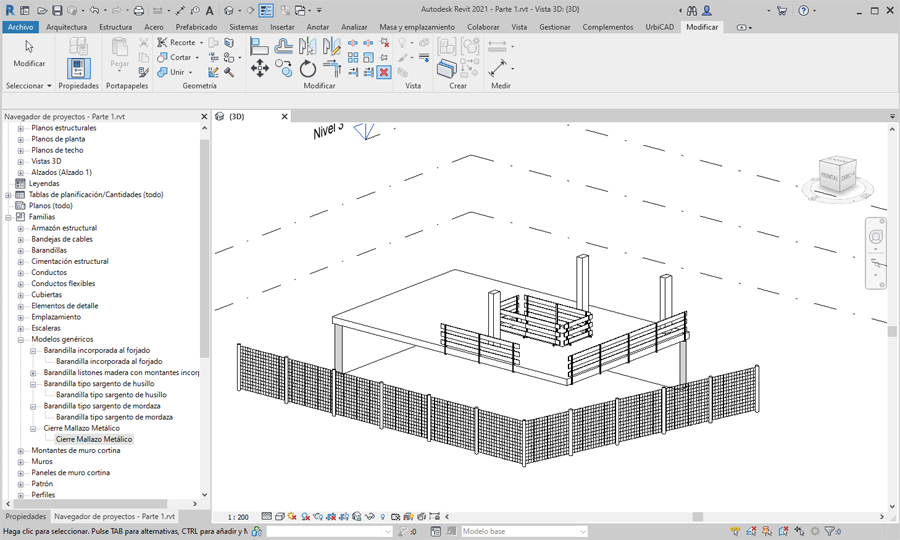Open the Arquitectura ribbon tab
The image size is (900, 540).
click(x=66, y=27)
